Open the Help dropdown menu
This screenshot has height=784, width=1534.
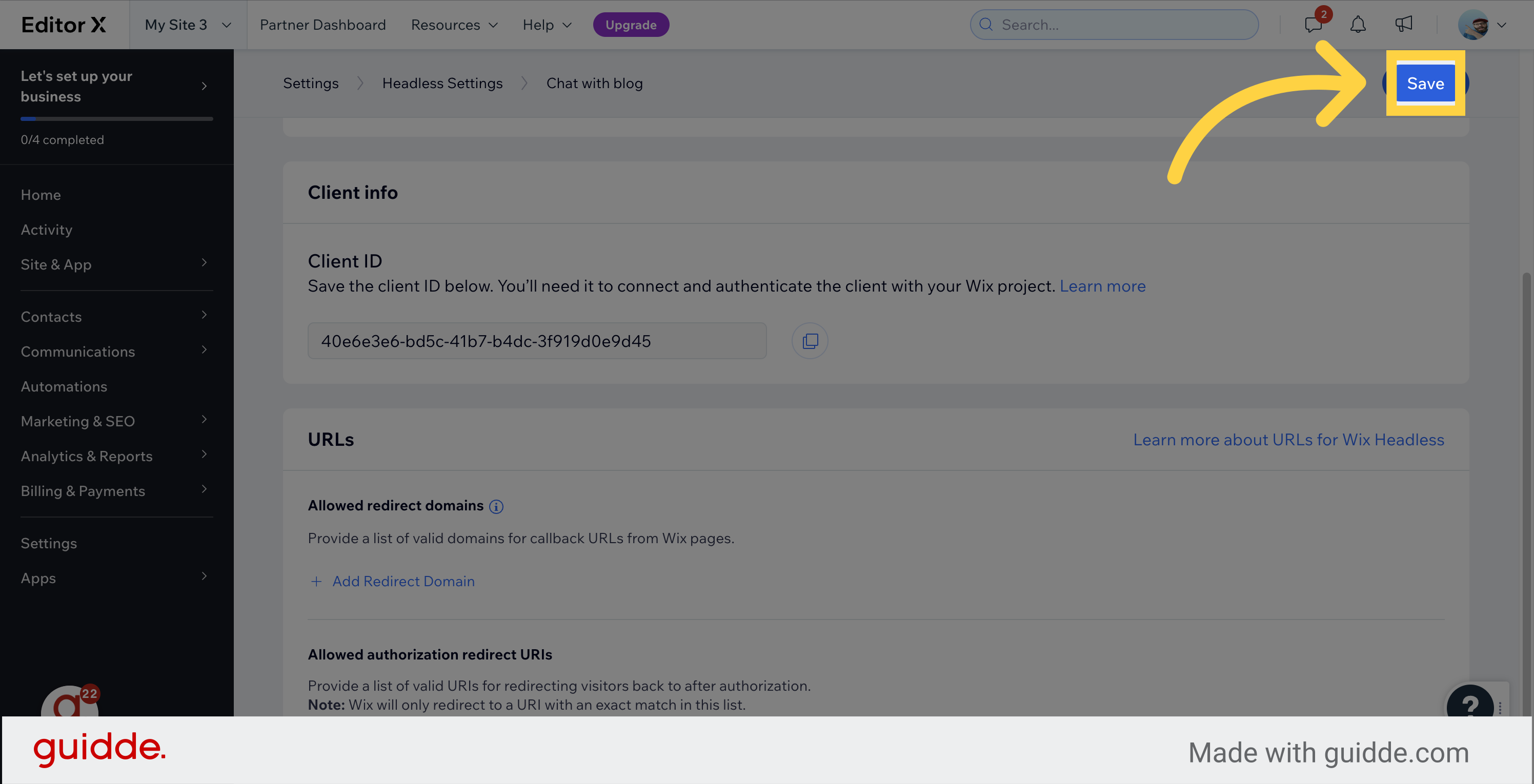click(547, 25)
